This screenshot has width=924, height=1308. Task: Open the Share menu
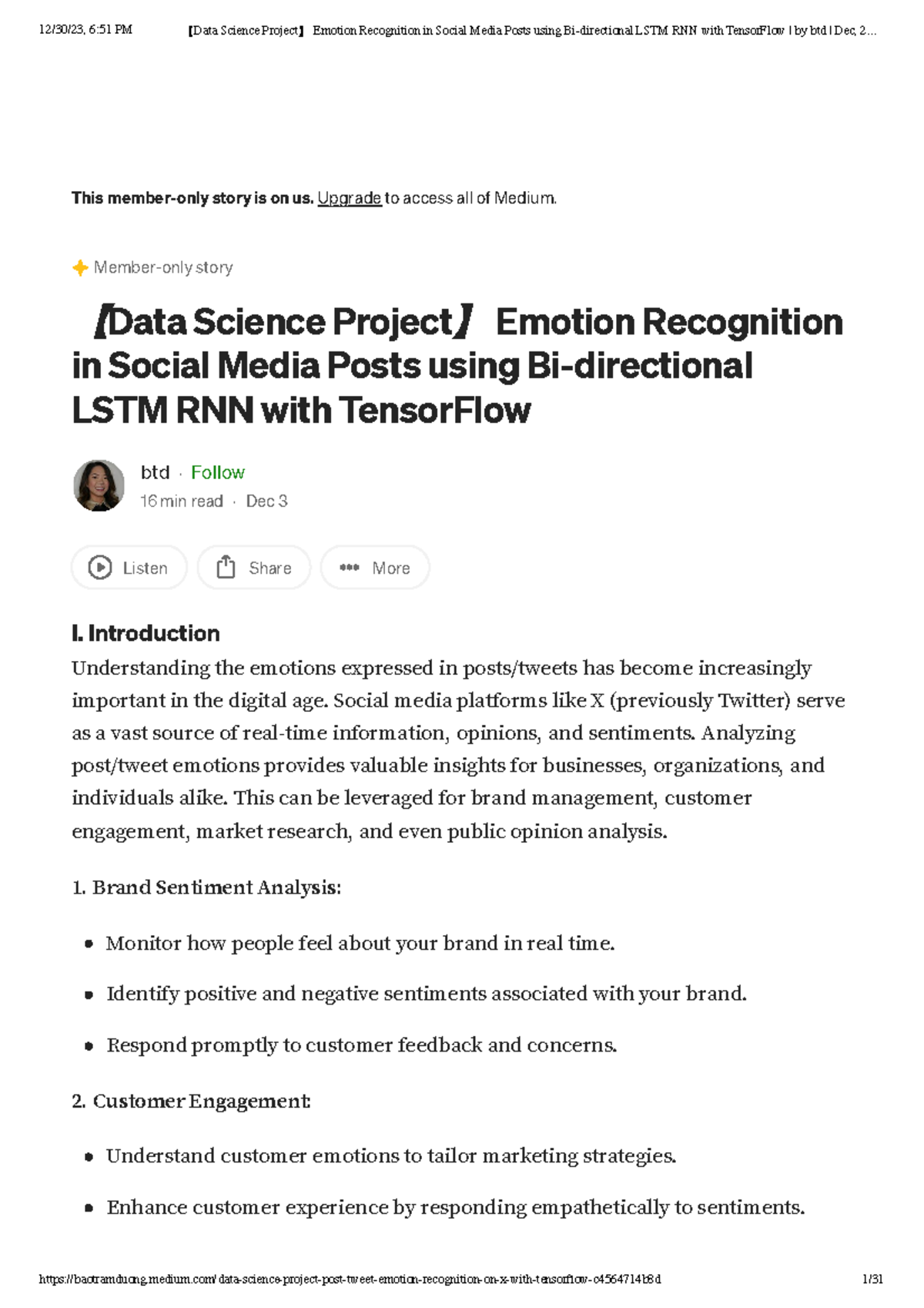tap(254, 568)
